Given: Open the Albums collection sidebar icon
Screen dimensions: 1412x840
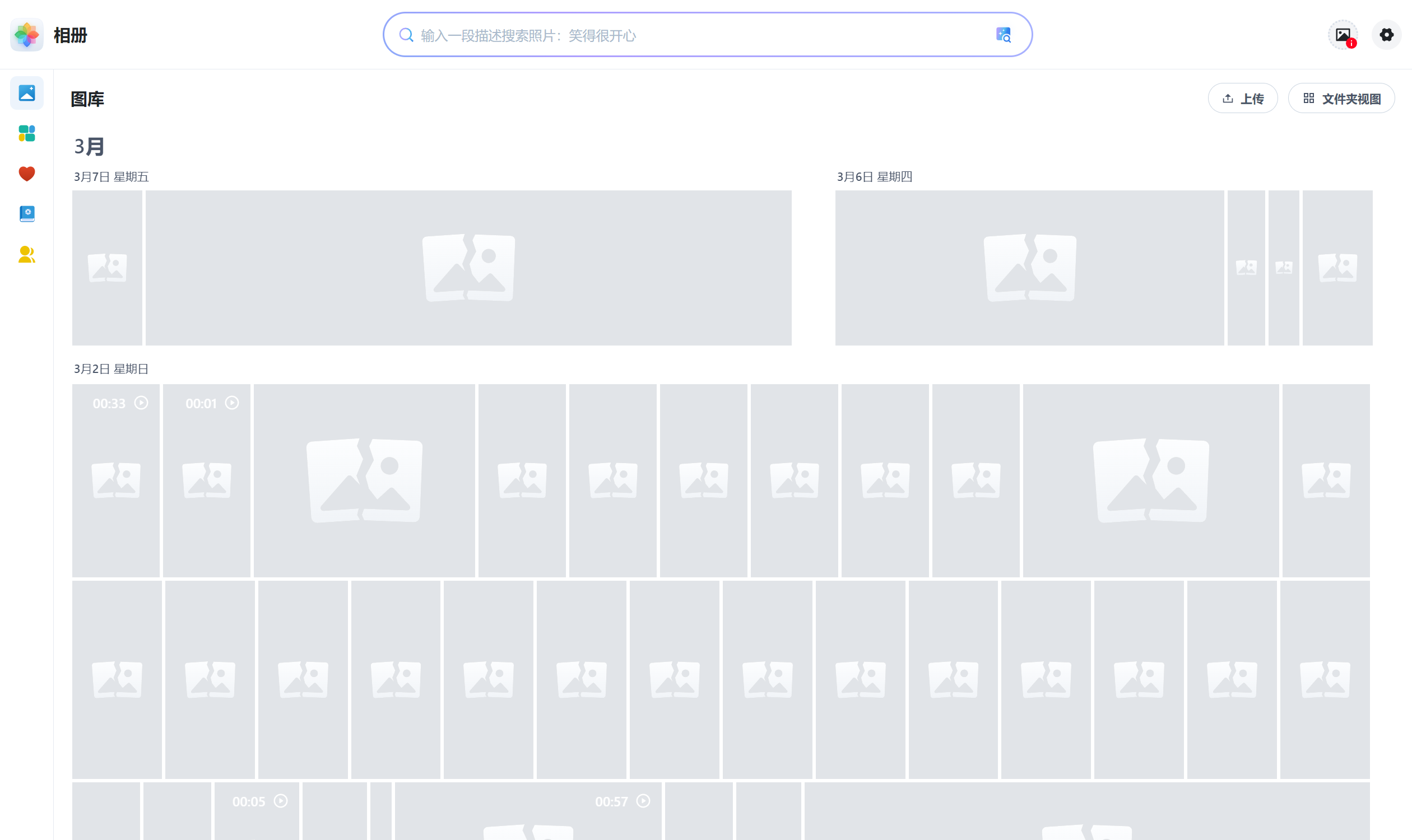Looking at the screenshot, I should (x=27, y=134).
